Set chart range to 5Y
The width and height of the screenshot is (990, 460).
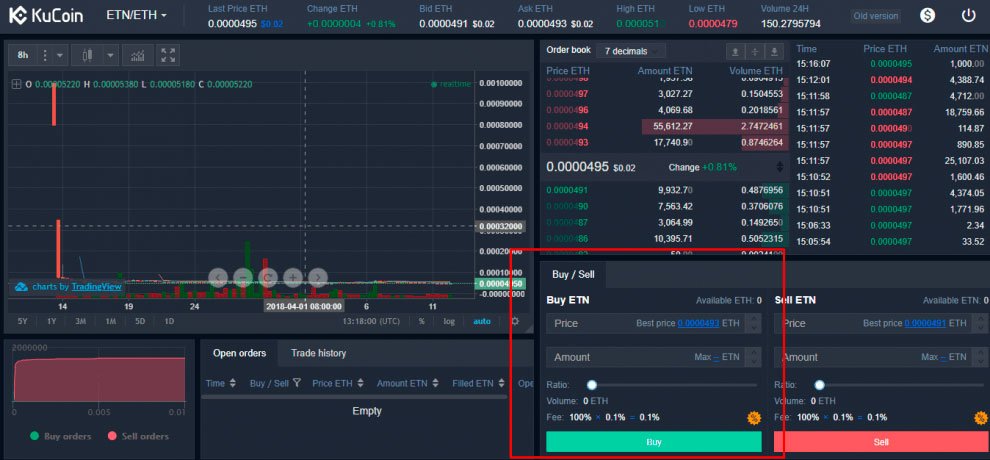point(23,321)
